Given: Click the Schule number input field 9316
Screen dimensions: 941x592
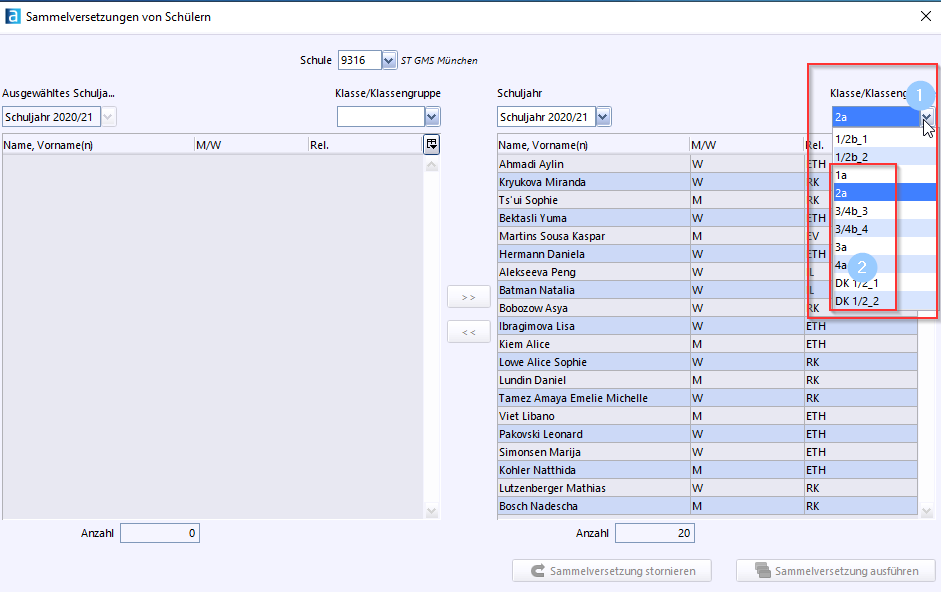Looking at the screenshot, I should point(359,60).
